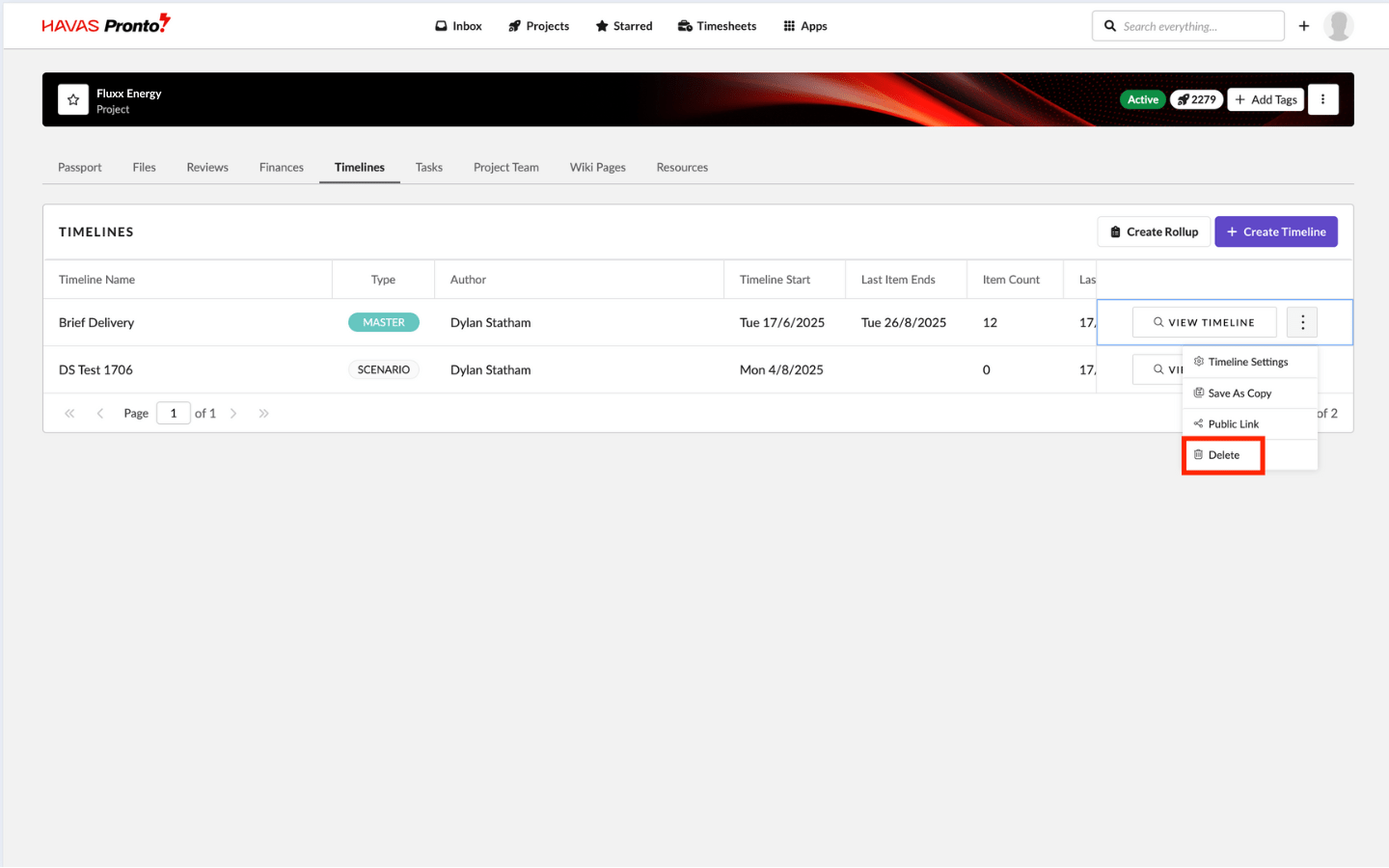Screen dimensions: 1389x868
Task: Click the Tue 26/8/2025 end date cell
Action: pos(904,322)
